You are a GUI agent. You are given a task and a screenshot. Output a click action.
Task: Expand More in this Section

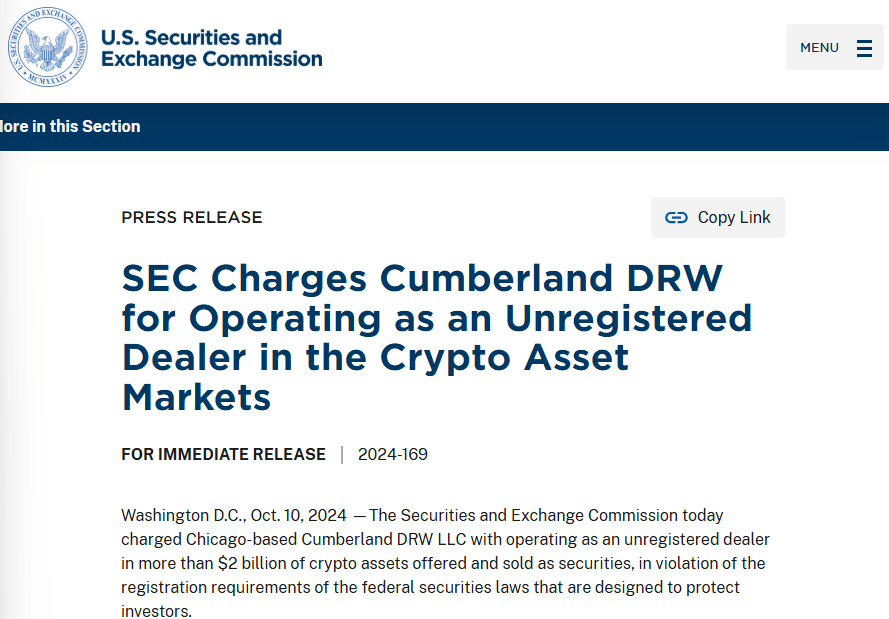coord(70,126)
